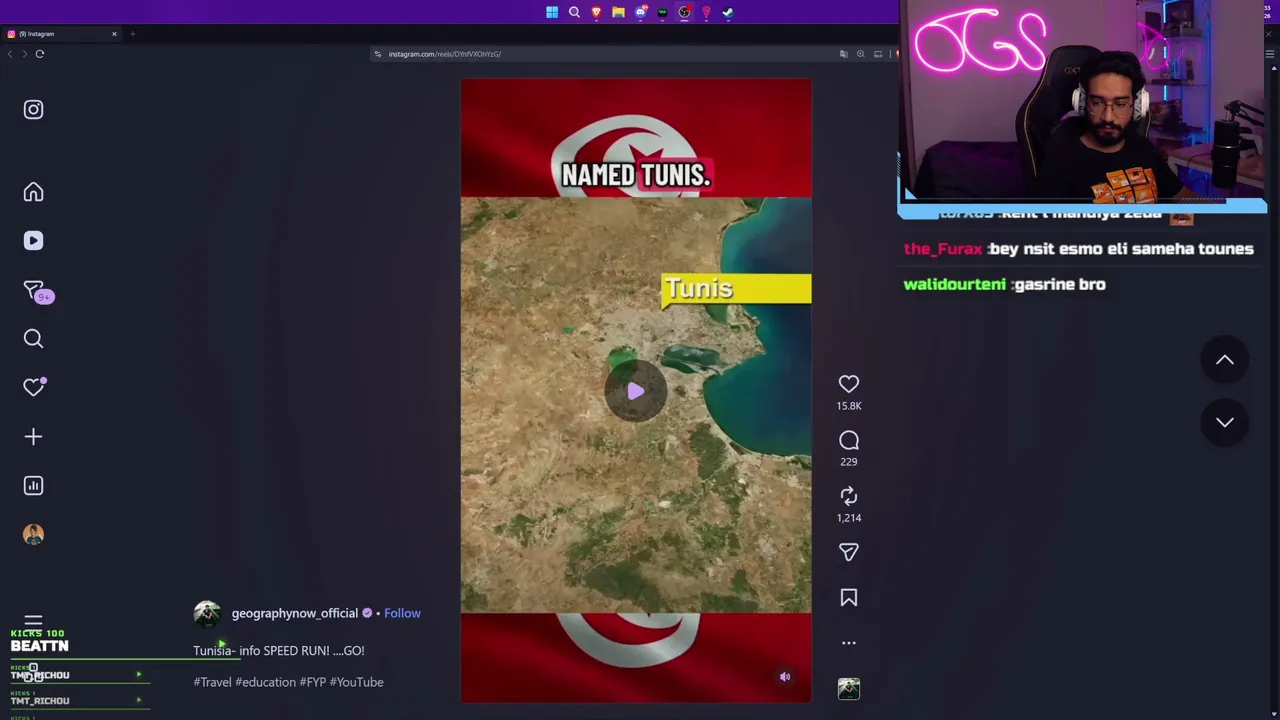Open the Windows Start menu

pos(552,12)
